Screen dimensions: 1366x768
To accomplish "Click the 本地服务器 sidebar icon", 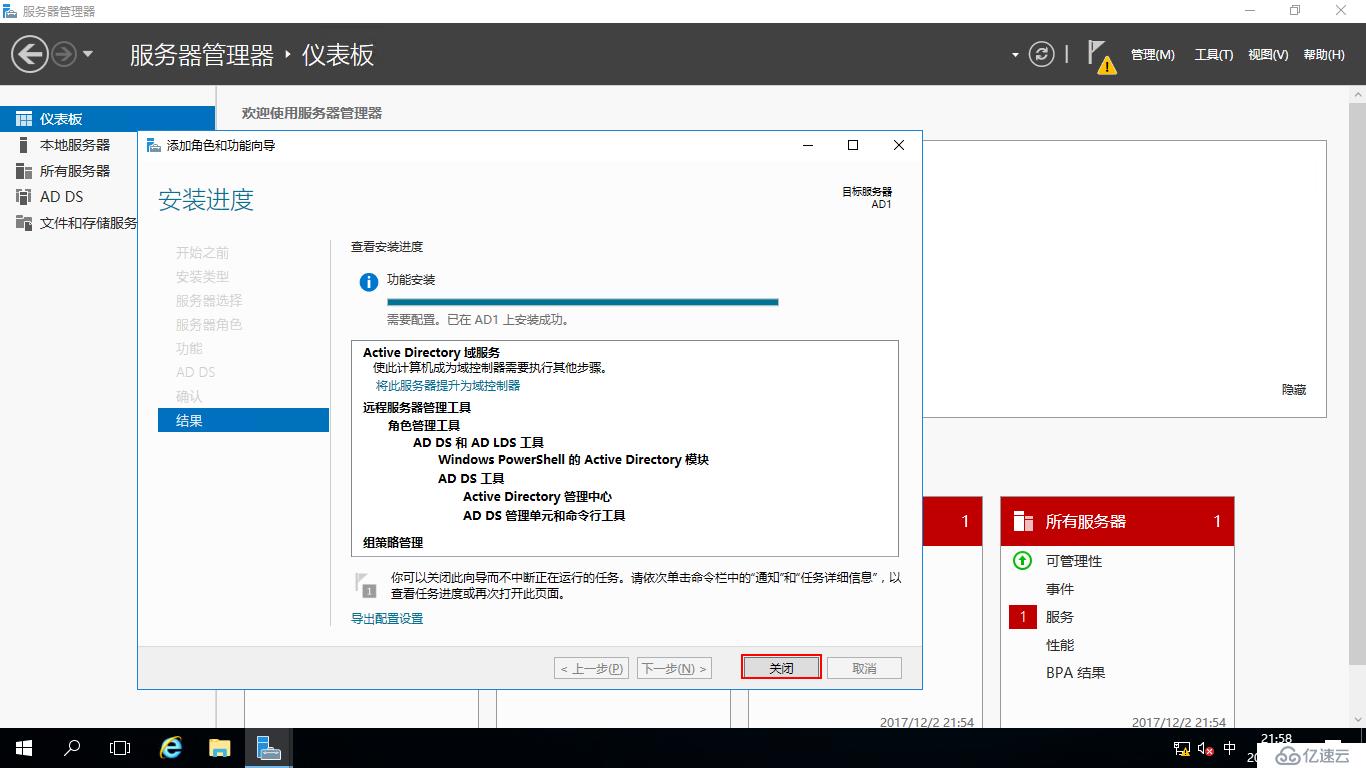I will click(x=23, y=145).
